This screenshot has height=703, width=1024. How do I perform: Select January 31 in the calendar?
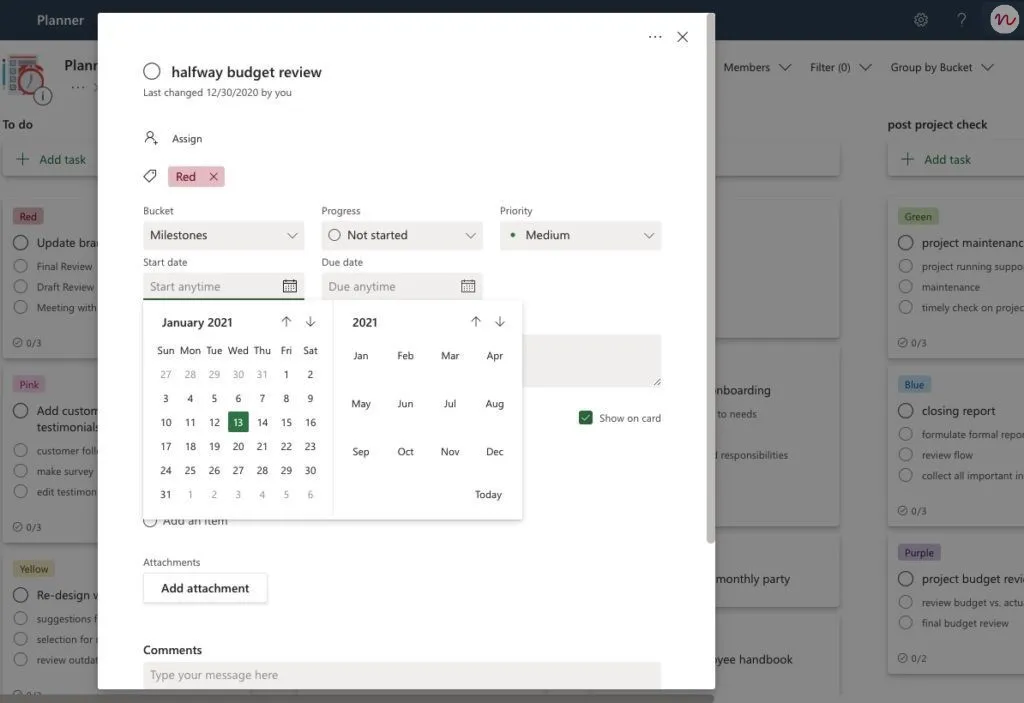coord(166,495)
